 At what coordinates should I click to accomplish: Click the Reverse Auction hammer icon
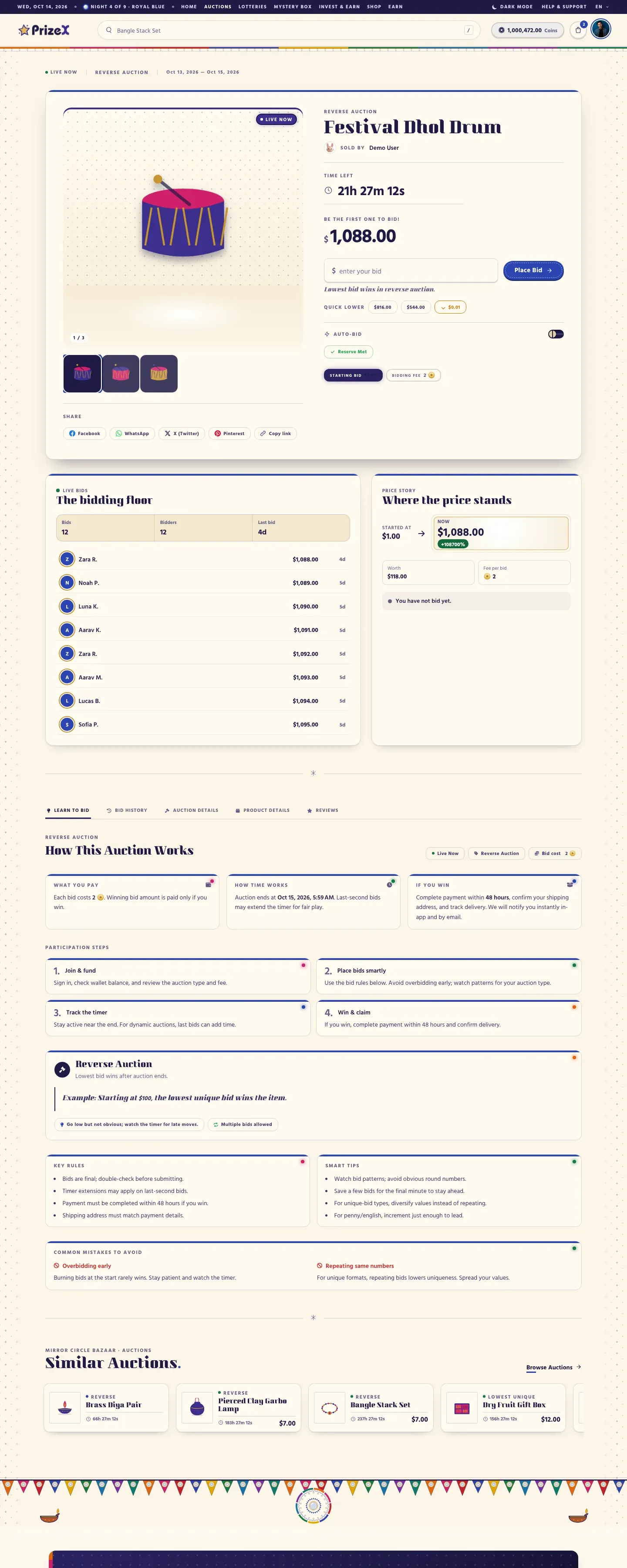[62, 1069]
